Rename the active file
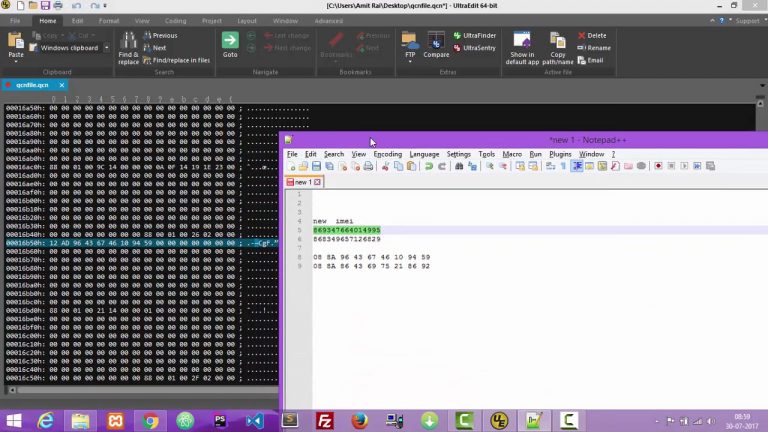The height and width of the screenshot is (432, 768). (594, 48)
